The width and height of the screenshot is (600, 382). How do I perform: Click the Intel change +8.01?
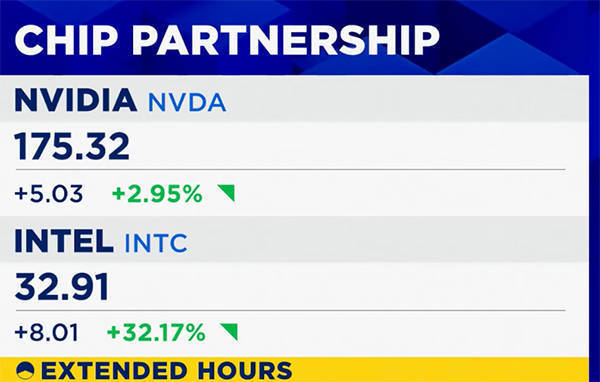pos(46,332)
